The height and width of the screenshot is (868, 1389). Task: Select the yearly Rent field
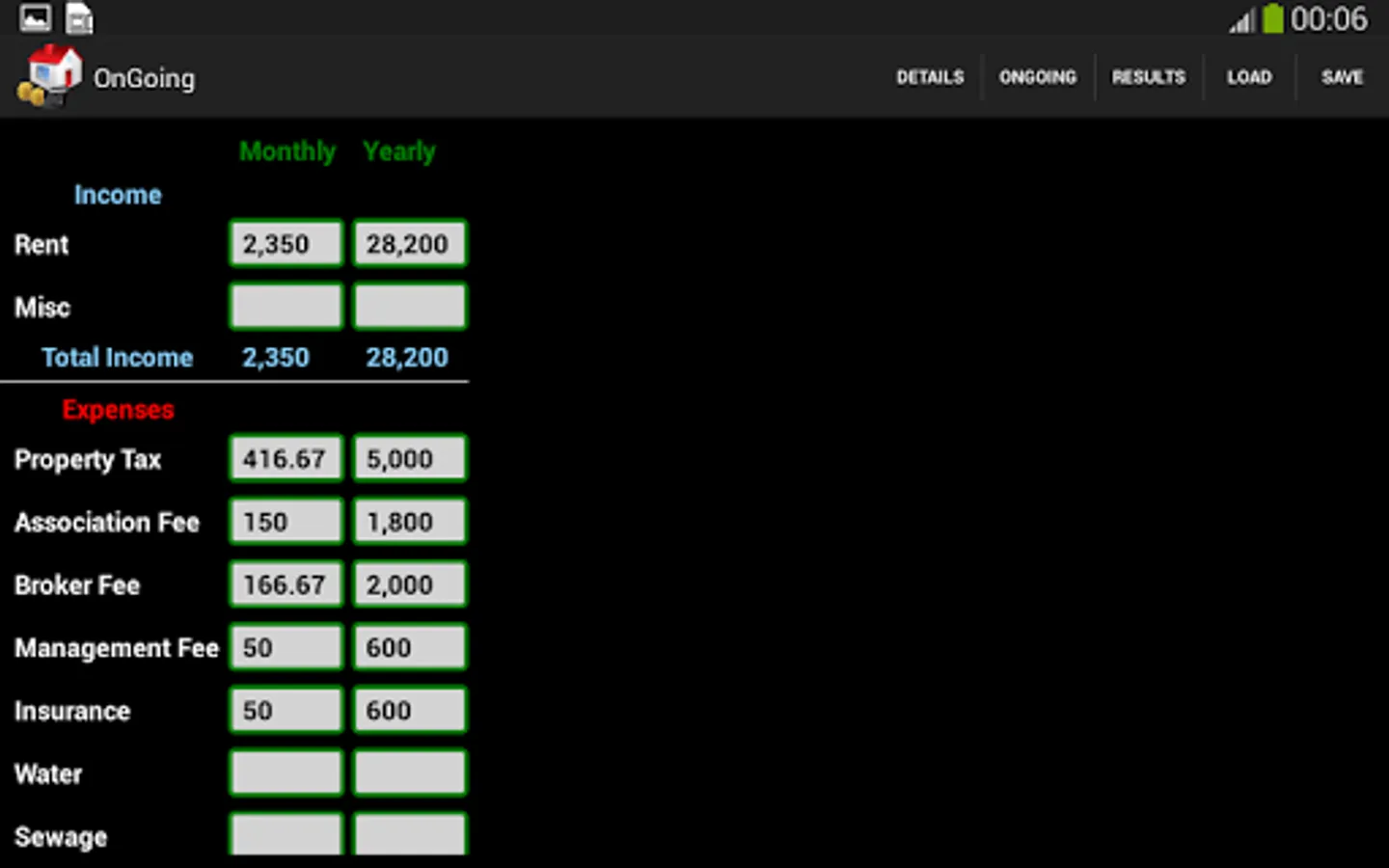click(410, 243)
